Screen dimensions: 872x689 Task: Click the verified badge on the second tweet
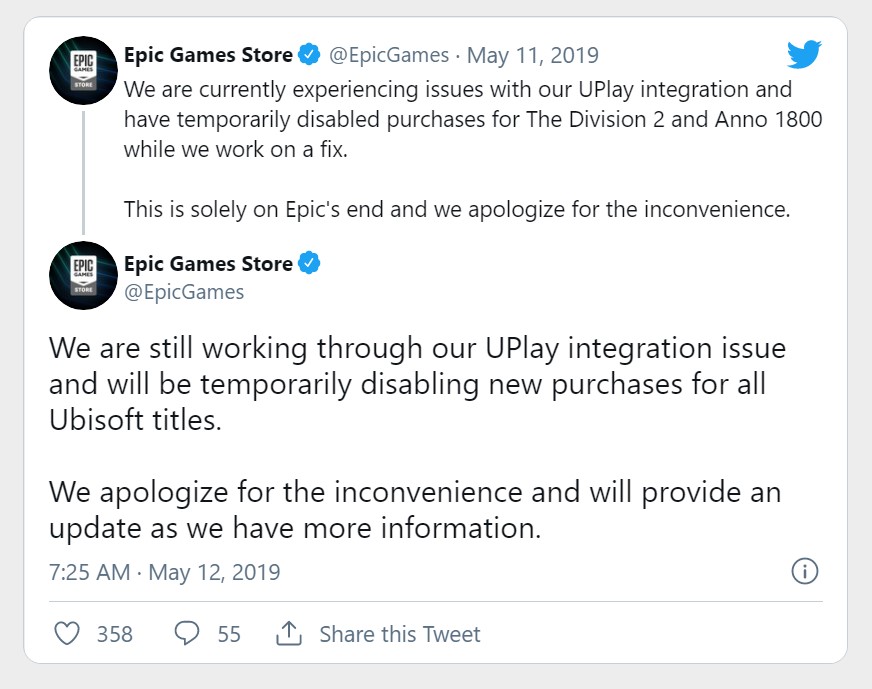[311, 264]
